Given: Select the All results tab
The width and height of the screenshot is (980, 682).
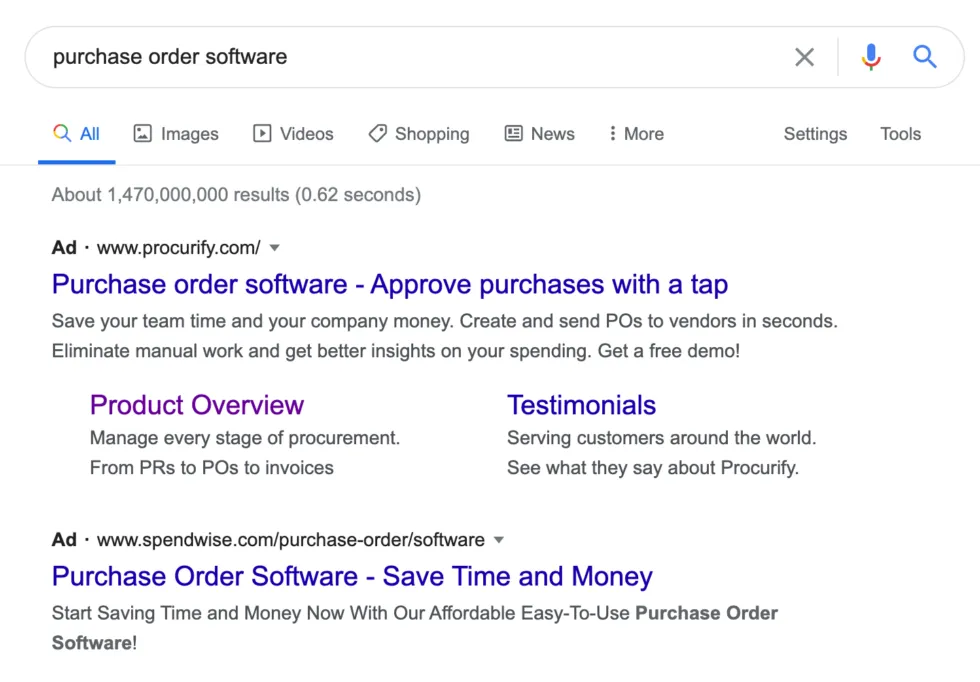Looking at the screenshot, I should (x=77, y=134).
